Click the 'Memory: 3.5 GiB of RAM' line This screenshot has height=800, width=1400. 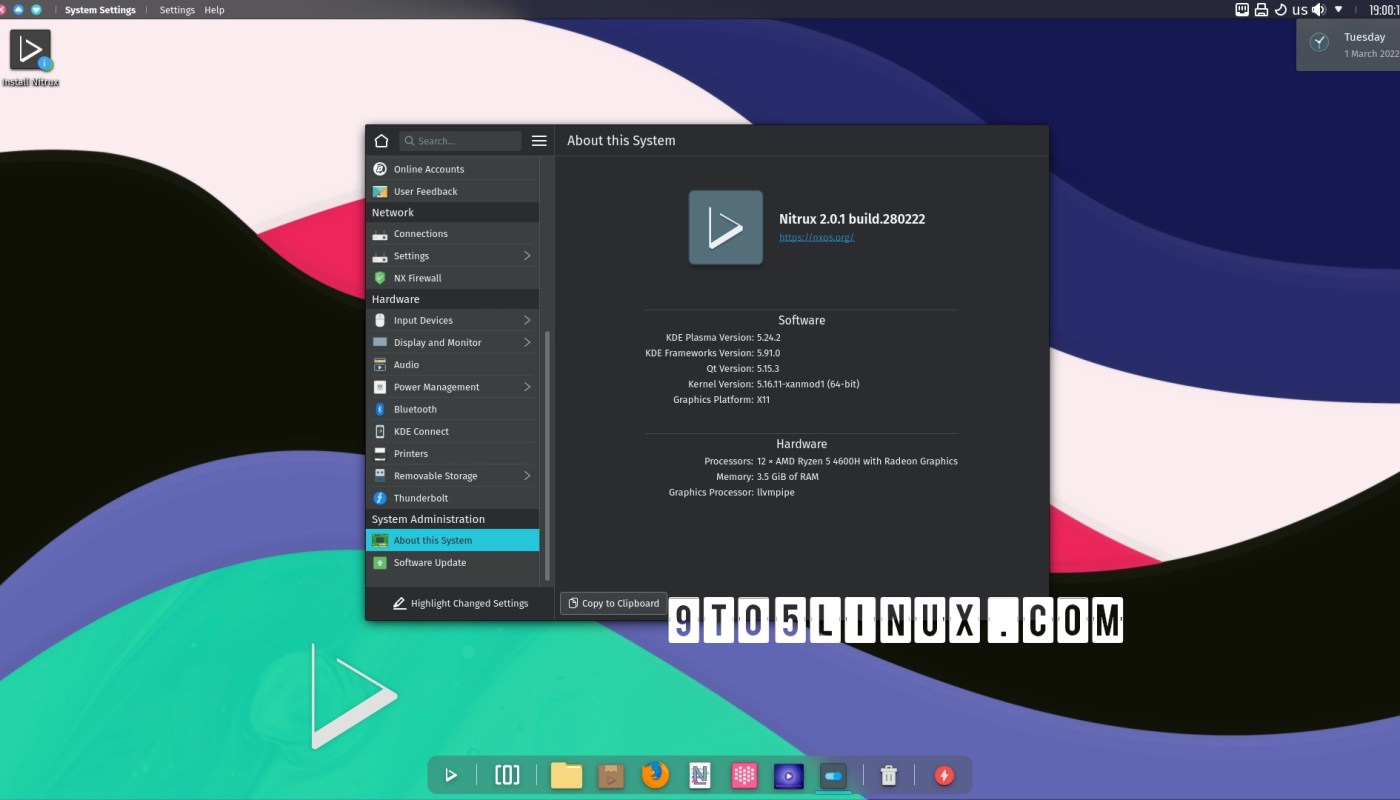pos(767,477)
